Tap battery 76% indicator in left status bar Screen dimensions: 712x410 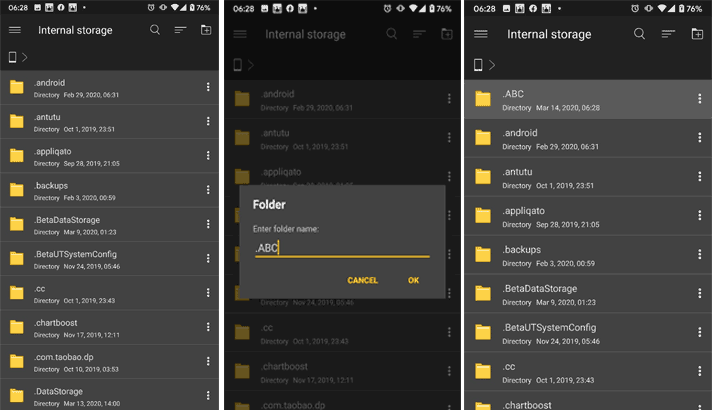199,8
